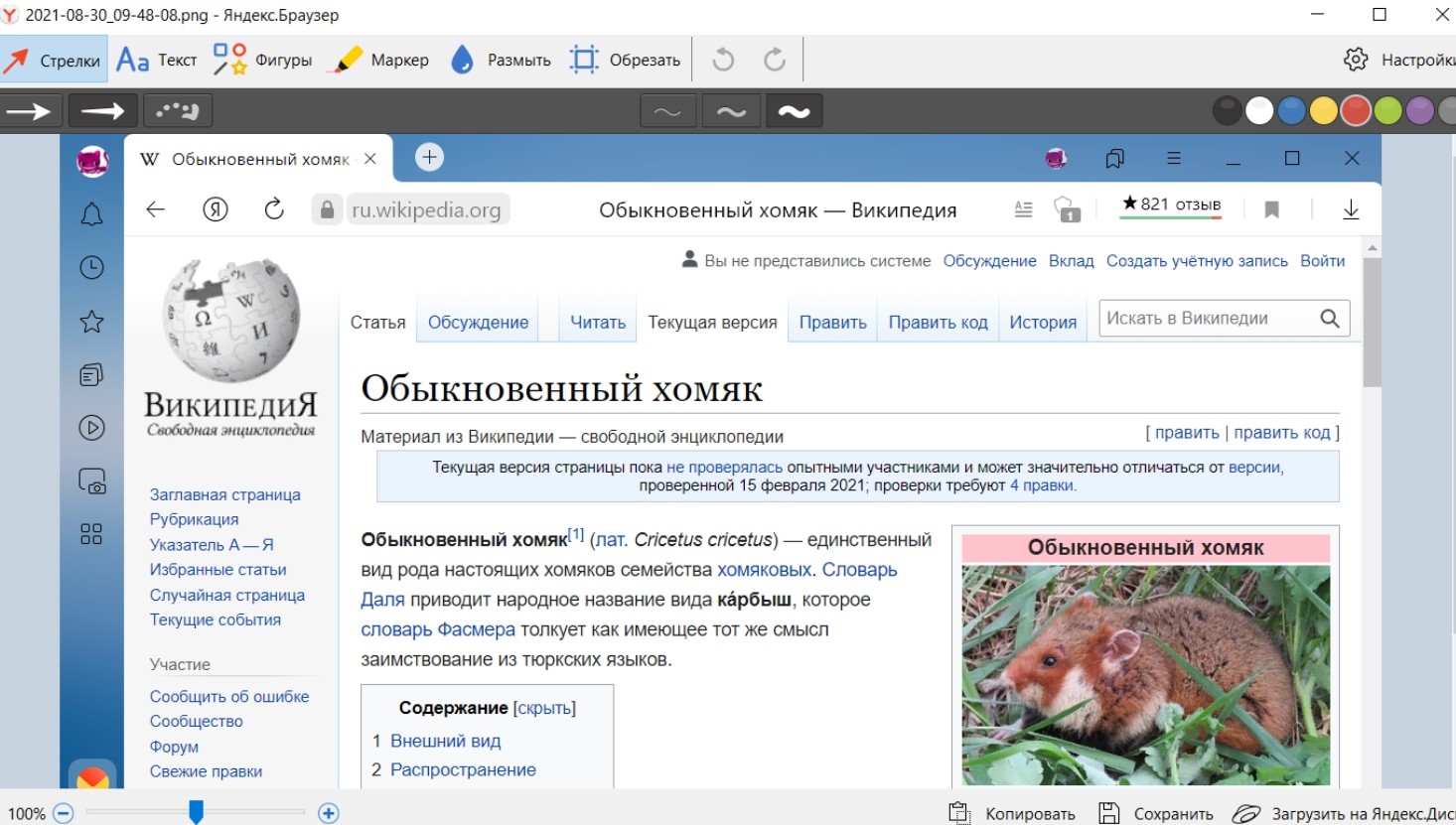Click the bell notifications sidebar icon
The height and width of the screenshot is (825, 1456).
(x=91, y=214)
